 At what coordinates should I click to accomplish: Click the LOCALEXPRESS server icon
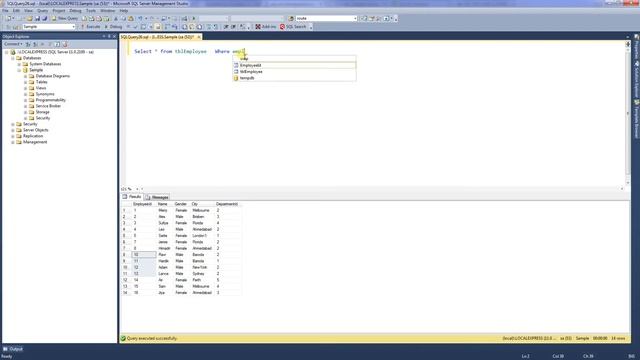click(x=13, y=52)
